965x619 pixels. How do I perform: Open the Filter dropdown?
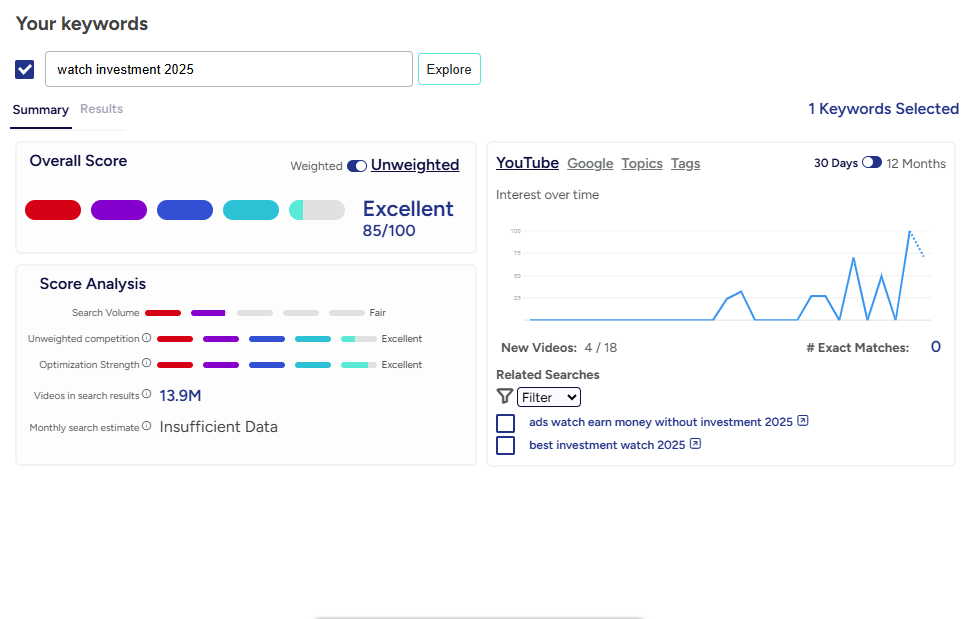click(549, 397)
